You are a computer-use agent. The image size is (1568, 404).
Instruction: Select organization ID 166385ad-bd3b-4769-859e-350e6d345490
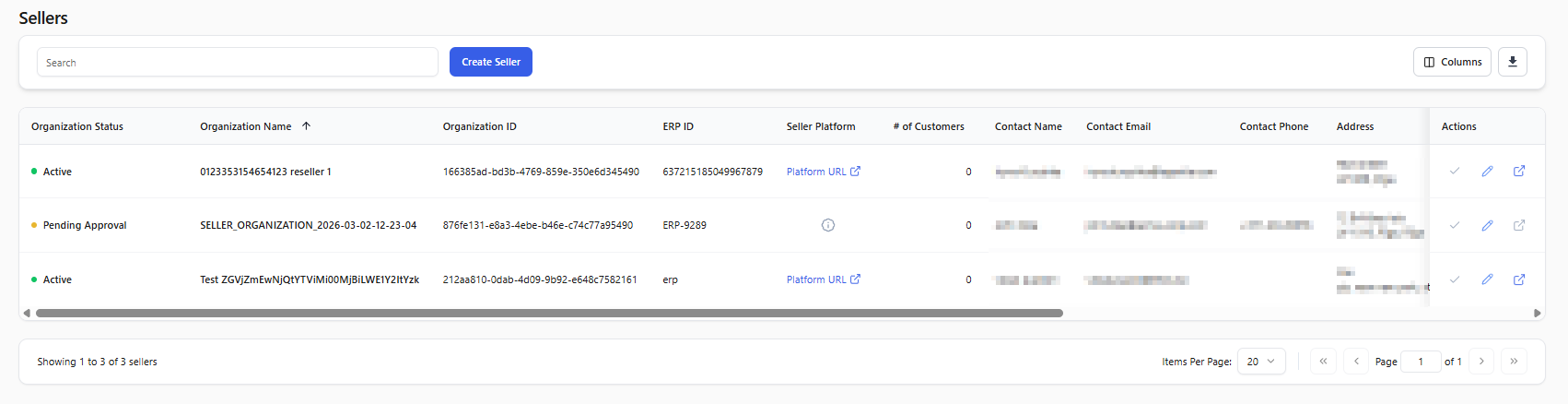coord(541,172)
